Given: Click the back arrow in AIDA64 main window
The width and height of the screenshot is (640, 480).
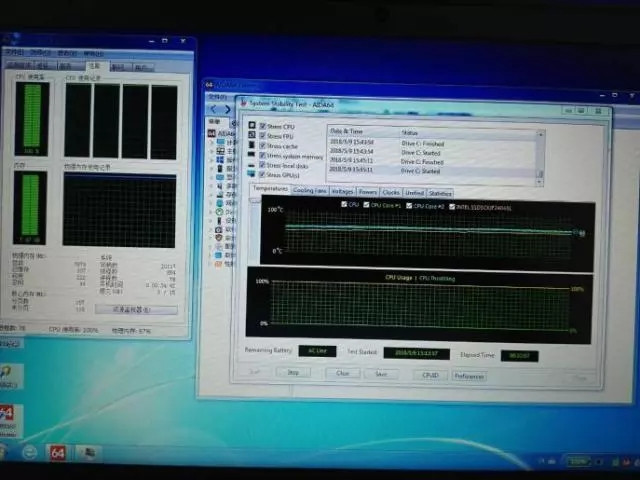Looking at the screenshot, I should point(213,109).
